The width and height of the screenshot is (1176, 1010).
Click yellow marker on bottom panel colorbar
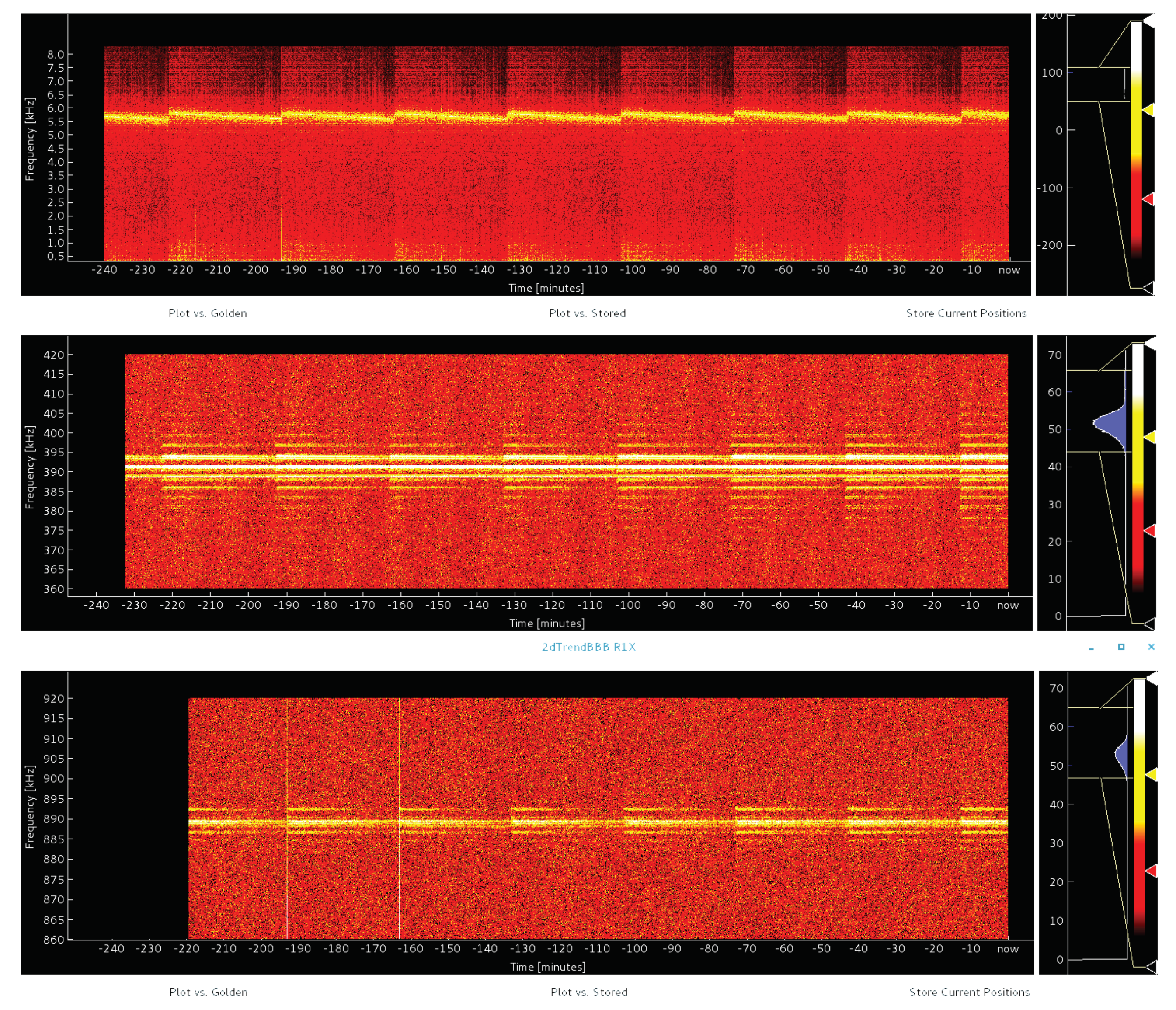(x=1152, y=774)
